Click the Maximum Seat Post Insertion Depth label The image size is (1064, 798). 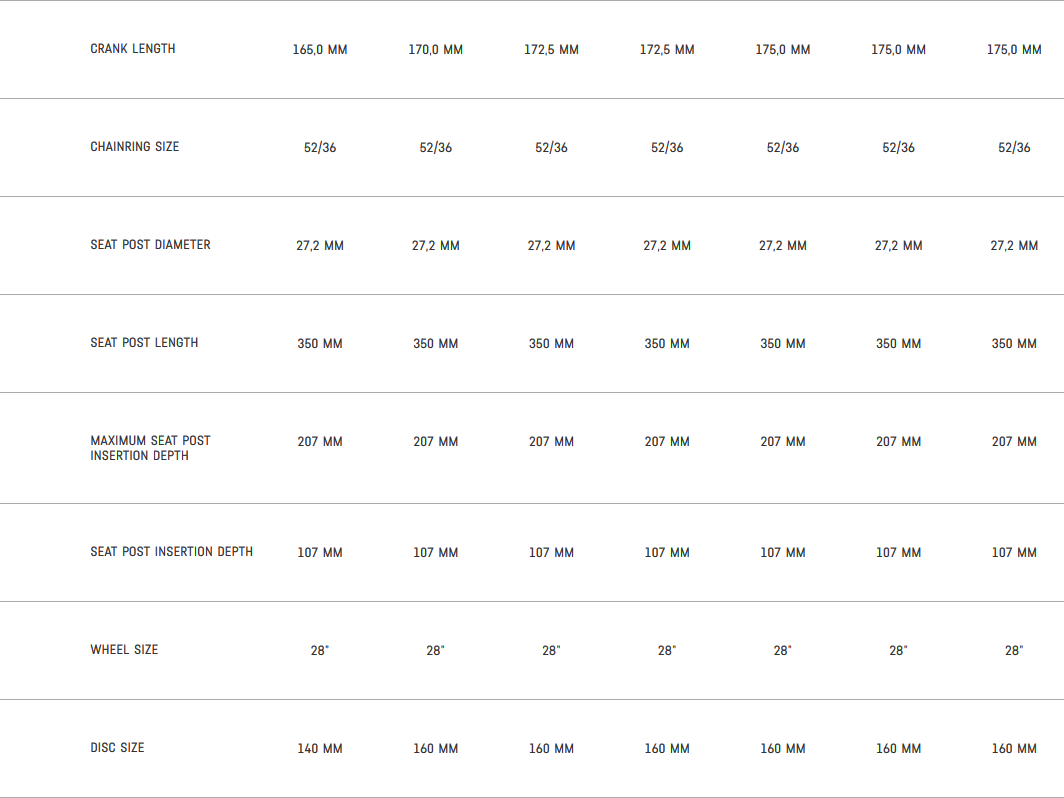pyautogui.click(x=150, y=448)
